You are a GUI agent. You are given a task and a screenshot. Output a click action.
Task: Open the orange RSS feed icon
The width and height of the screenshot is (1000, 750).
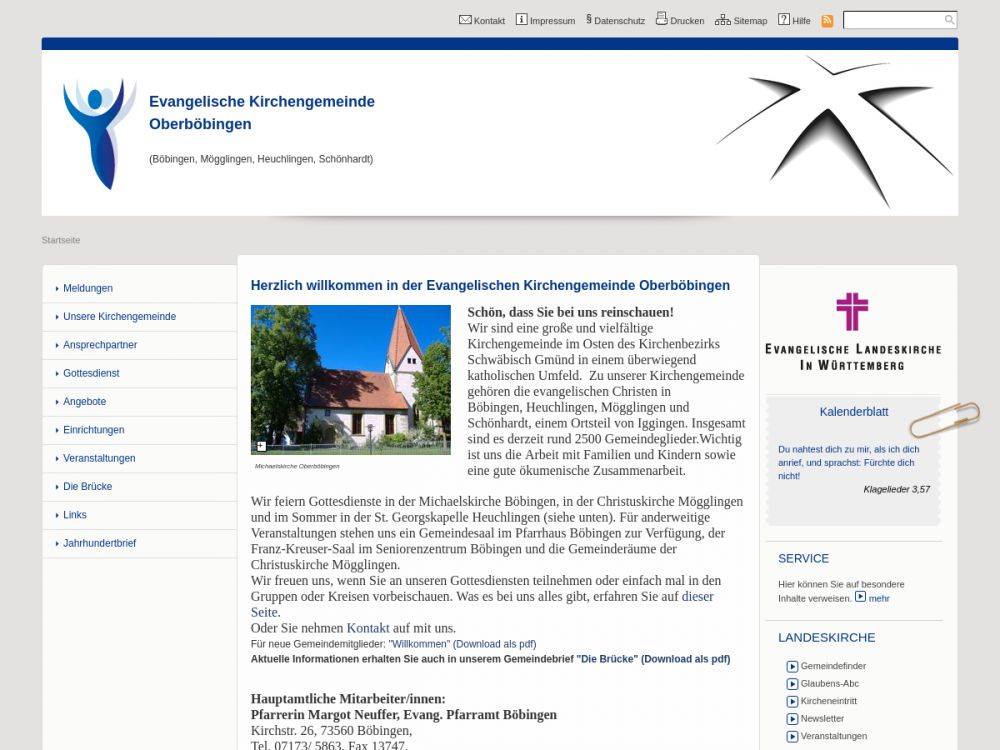(827, 21)
